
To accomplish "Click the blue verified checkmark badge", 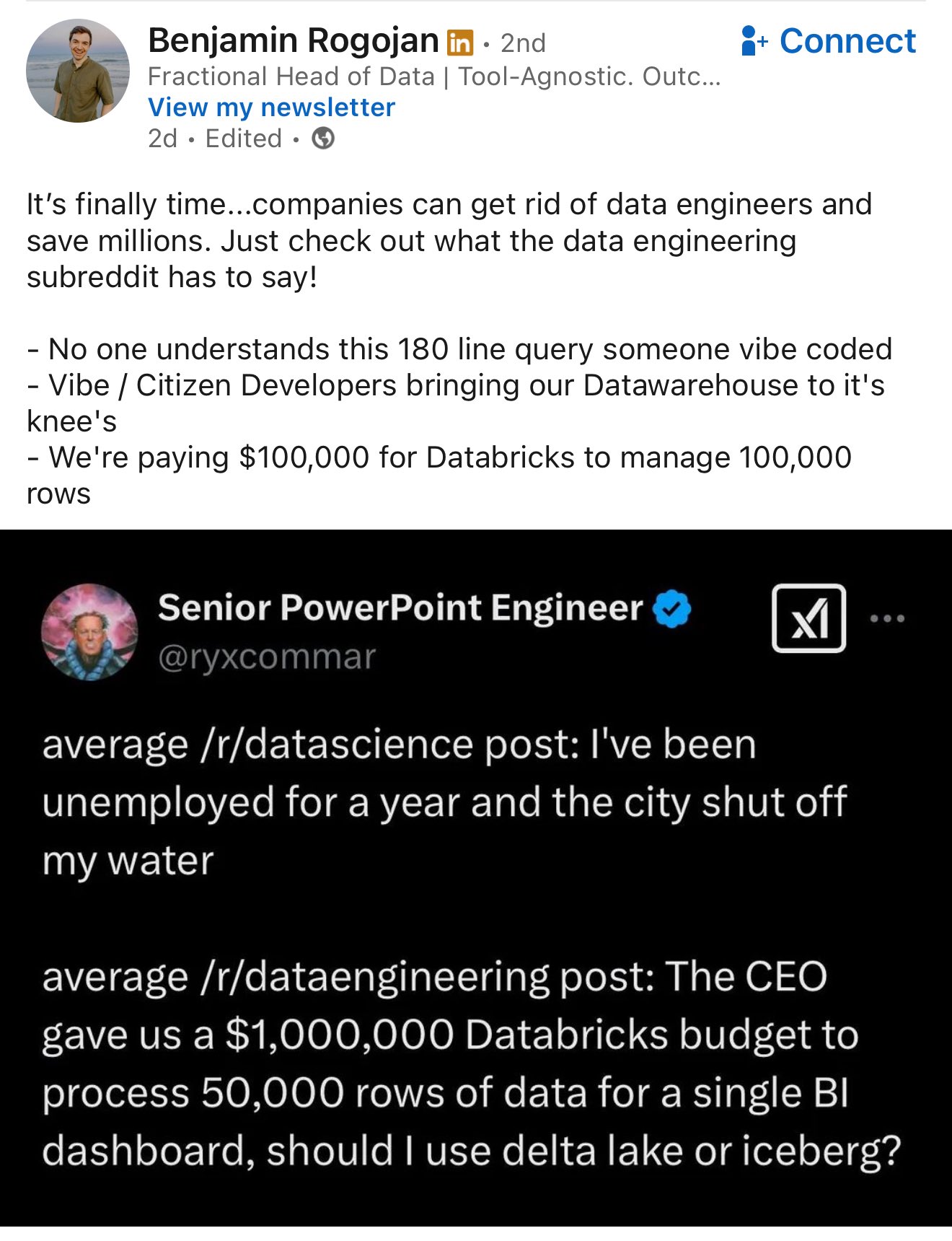I will click(x=672, y=609).
